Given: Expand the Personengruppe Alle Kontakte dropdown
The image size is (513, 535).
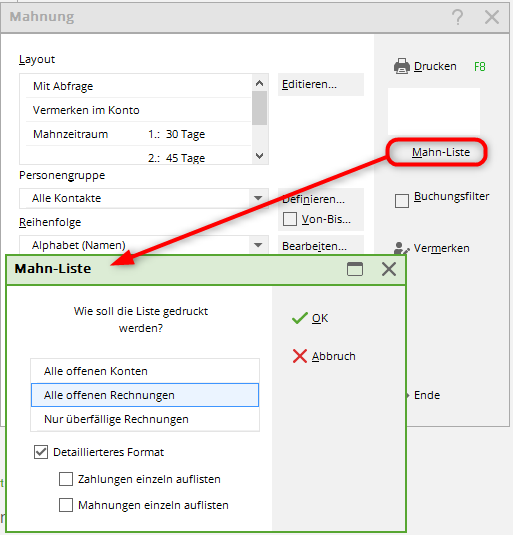Looking at the screenshot, I should pos(258,198).
